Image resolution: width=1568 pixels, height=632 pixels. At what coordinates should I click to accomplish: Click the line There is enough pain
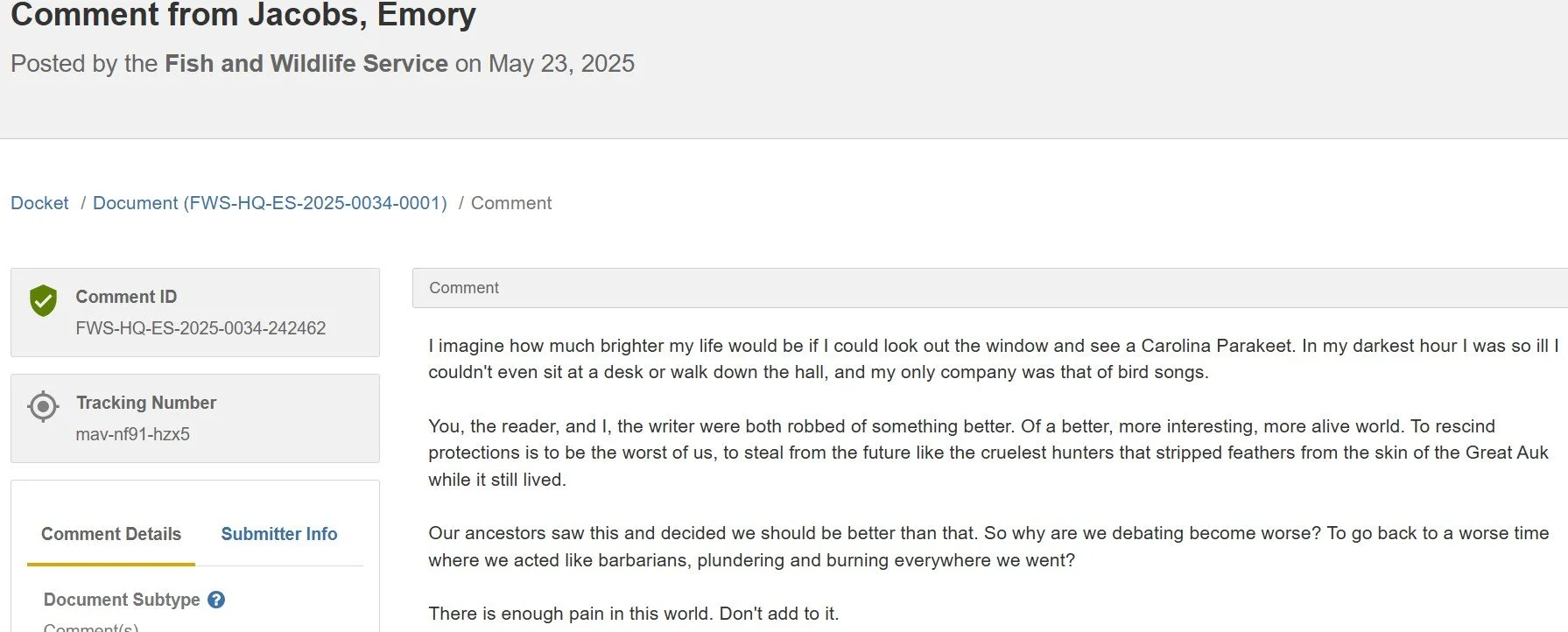tap(634, 614)
